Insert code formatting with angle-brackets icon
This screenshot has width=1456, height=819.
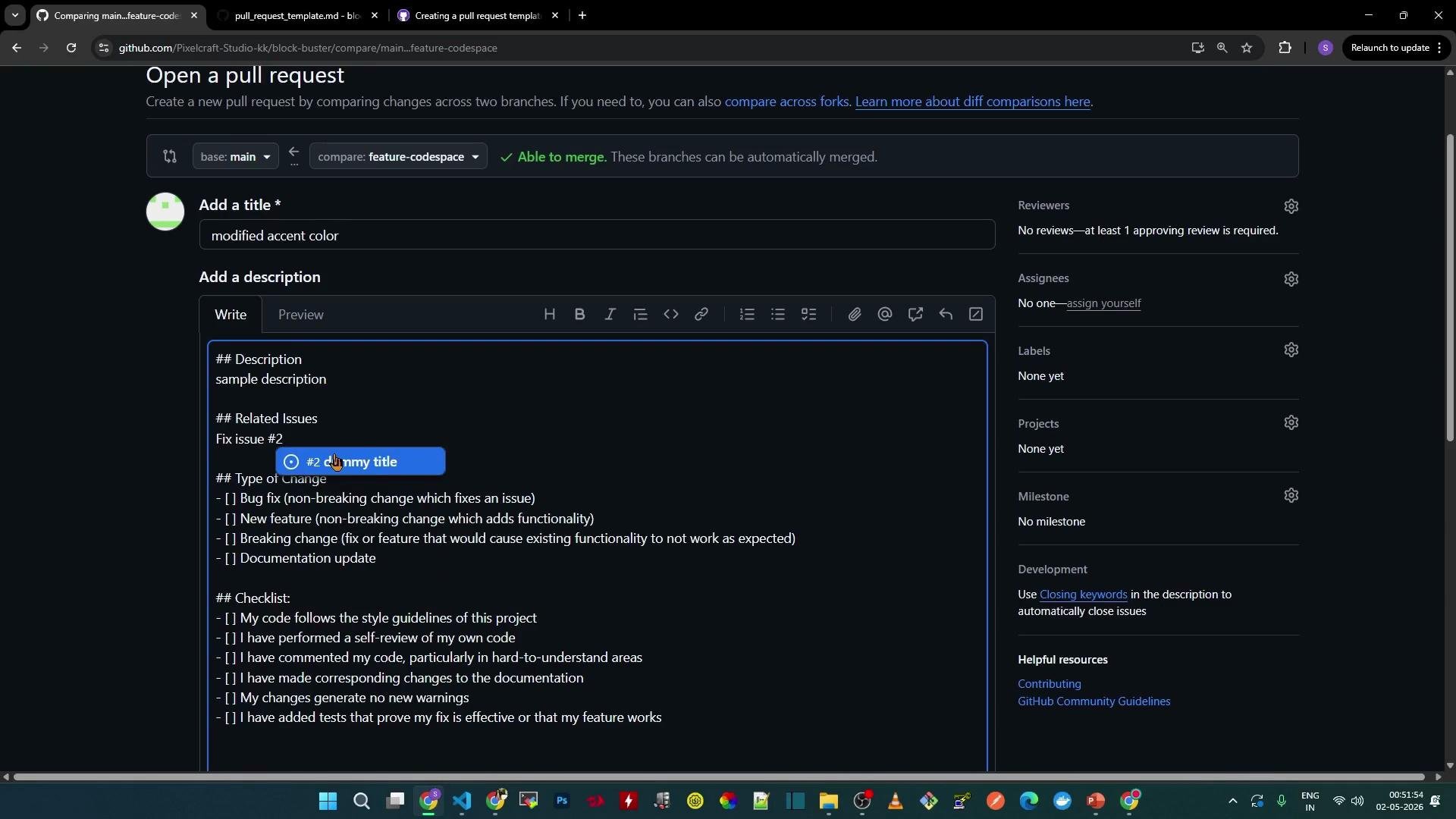pos(671,315)
